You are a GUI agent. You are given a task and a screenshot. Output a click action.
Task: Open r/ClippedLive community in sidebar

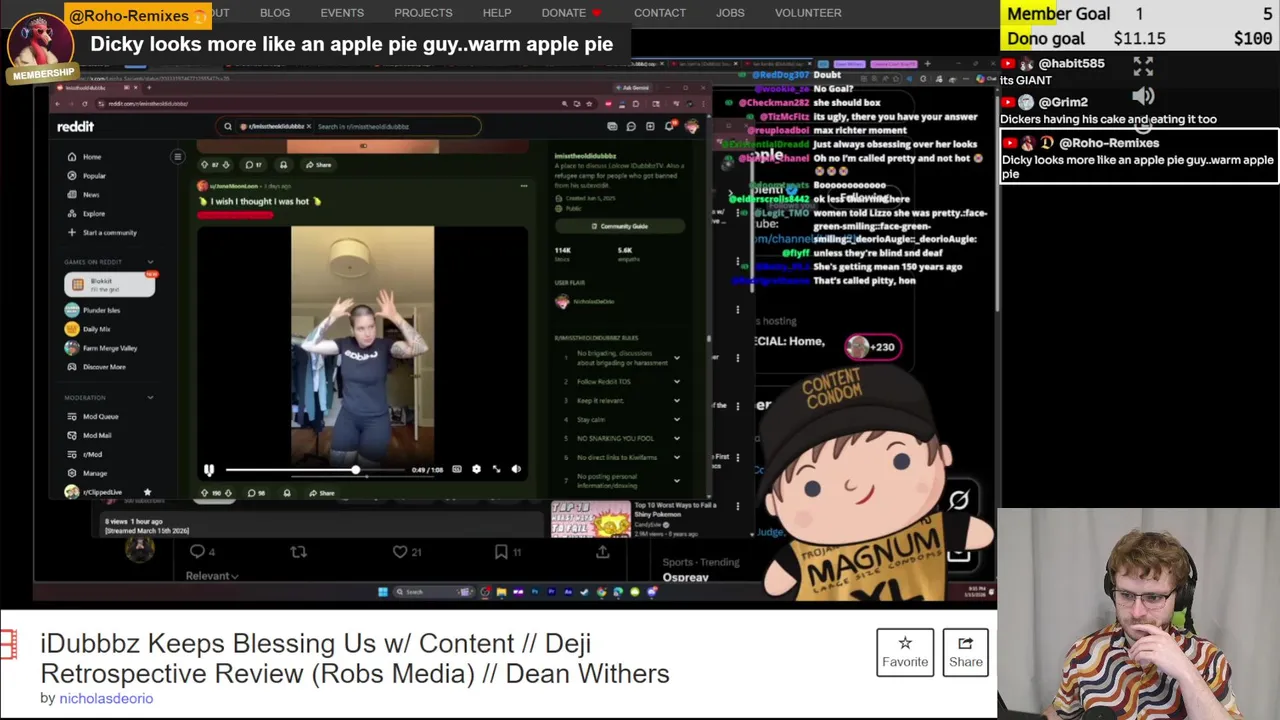[93, 492]
